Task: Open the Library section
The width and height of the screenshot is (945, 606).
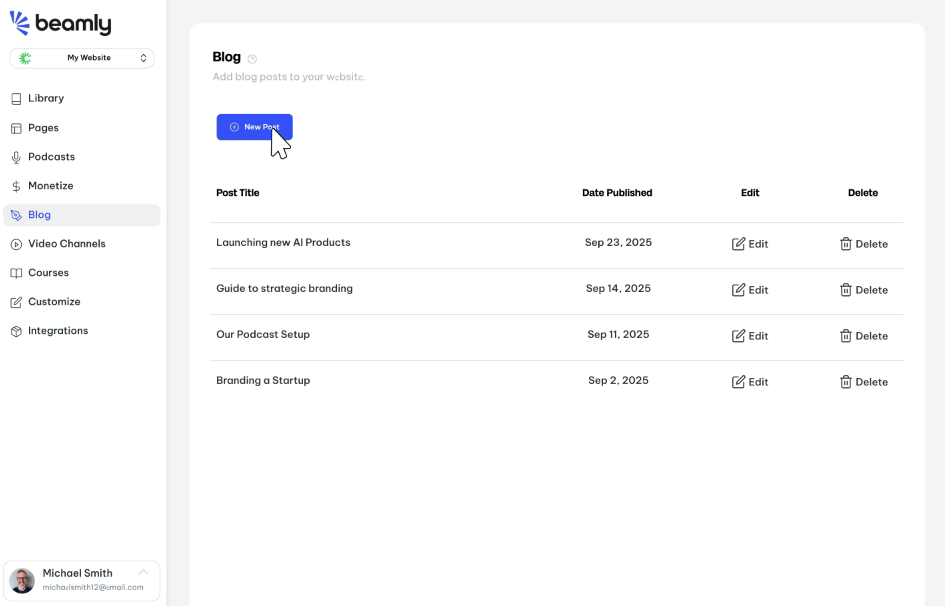Action: [x=46, y=98]
